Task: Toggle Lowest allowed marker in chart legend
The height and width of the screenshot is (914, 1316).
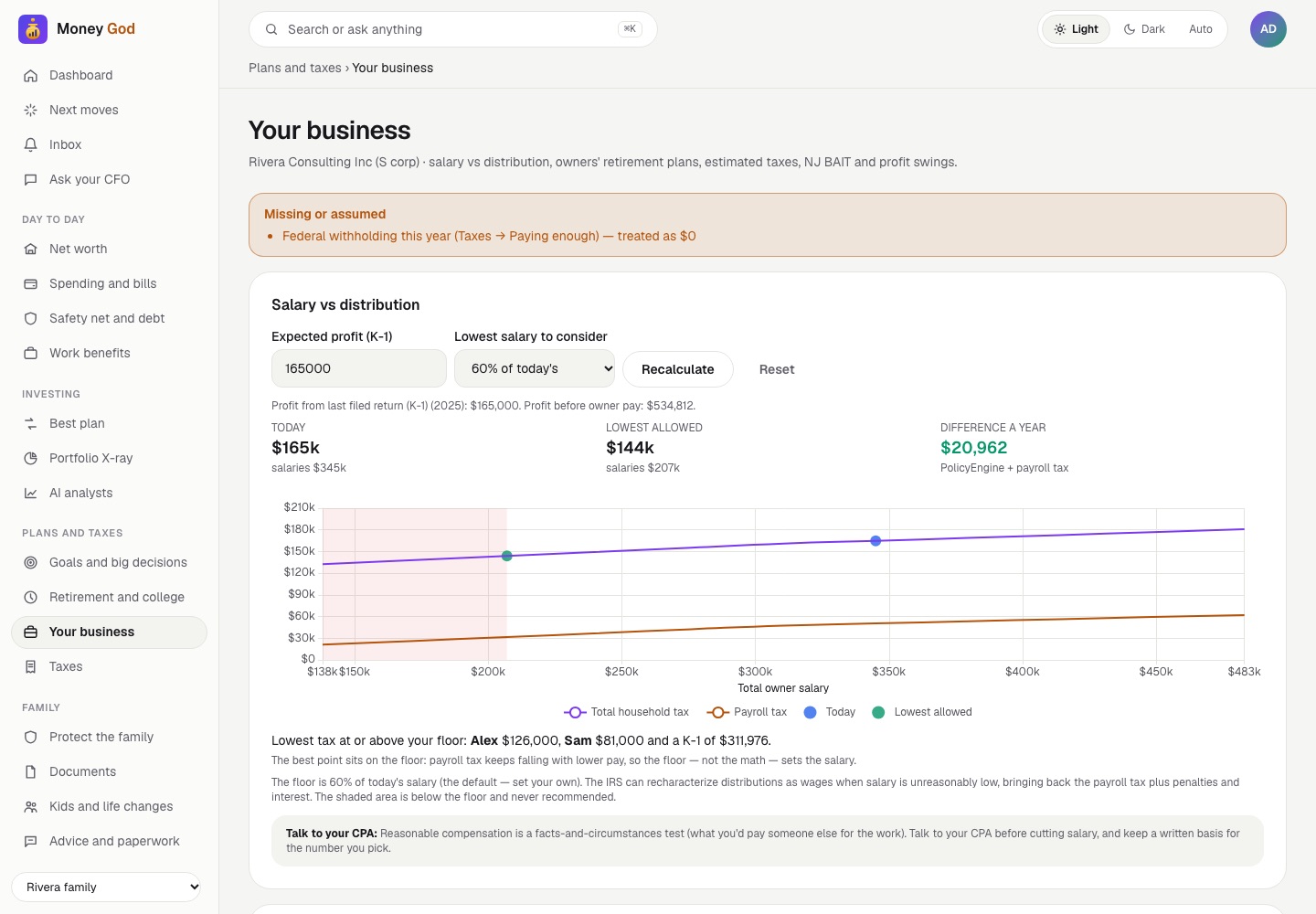Action: click(922, 712)
